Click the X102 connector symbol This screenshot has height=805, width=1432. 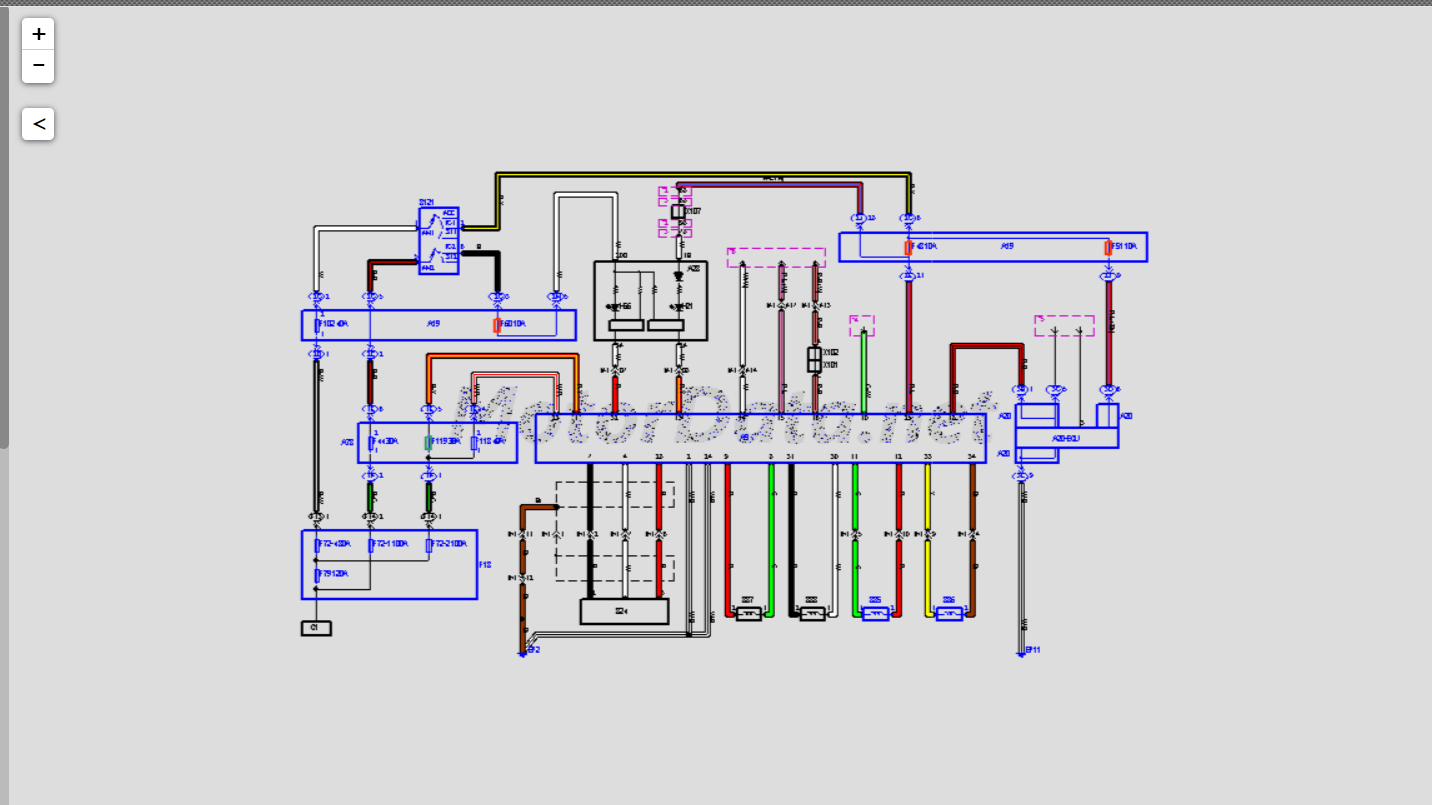814,353
